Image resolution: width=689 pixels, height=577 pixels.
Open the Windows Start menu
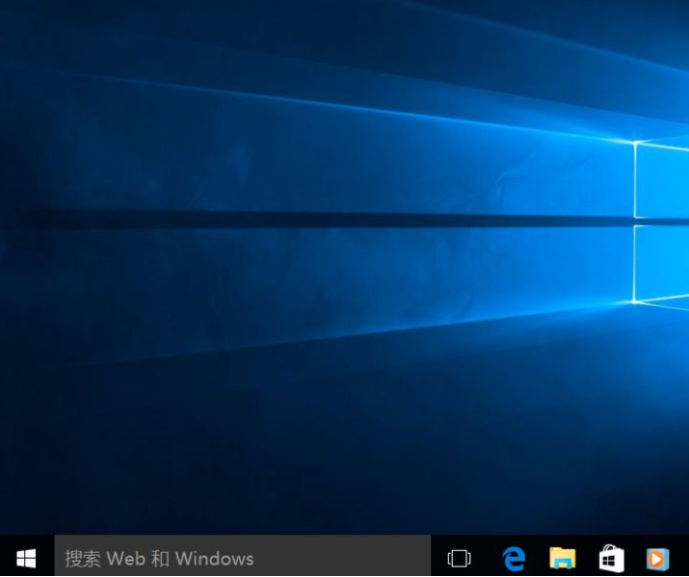tap(26, 559)
